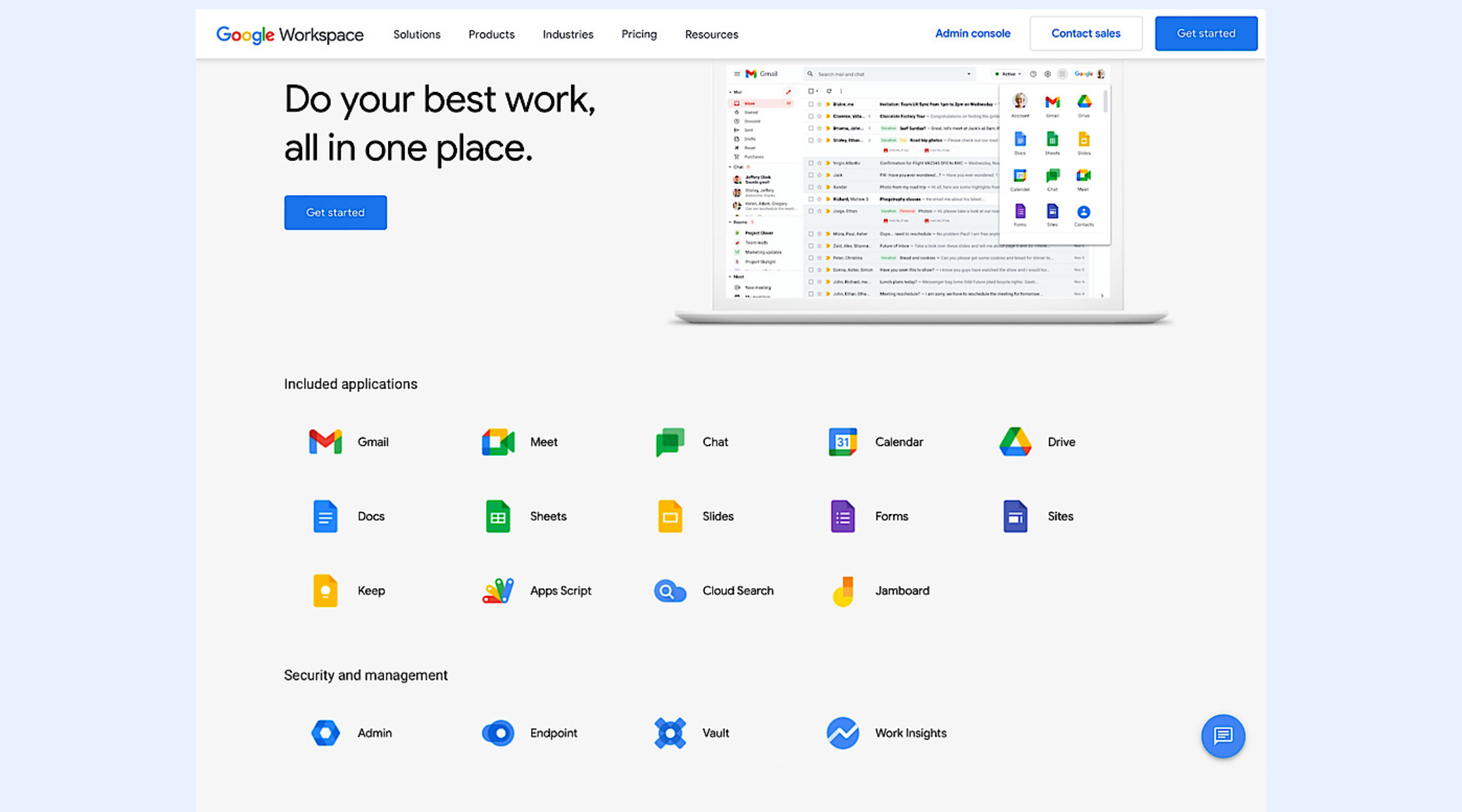Open the Gmail app icon
Image resolution: width=1462 pixels, height=812 pixels.
325,442
